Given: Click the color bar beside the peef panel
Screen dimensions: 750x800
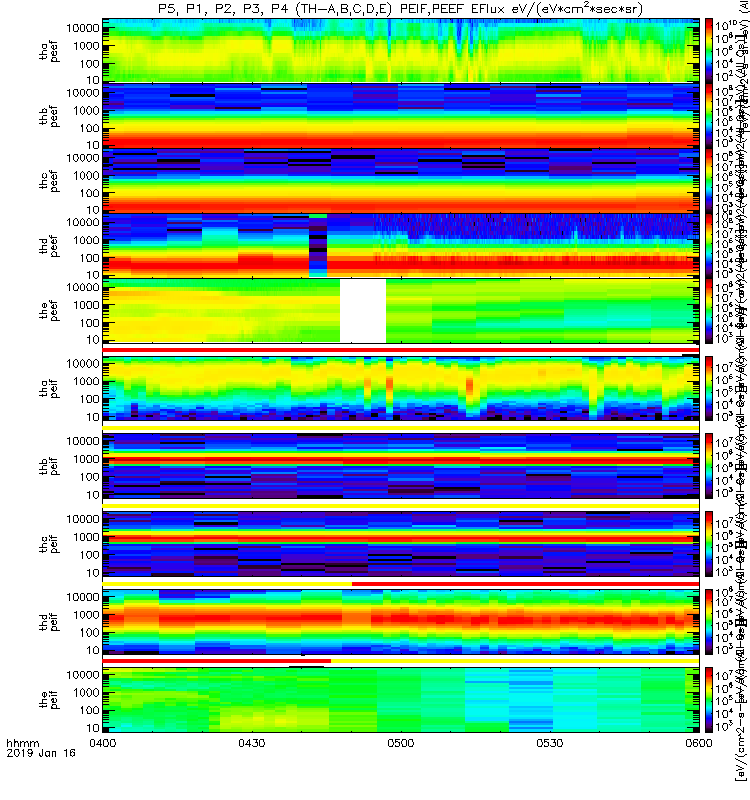Looking at the screenshot, I should (x=709, y=311).
